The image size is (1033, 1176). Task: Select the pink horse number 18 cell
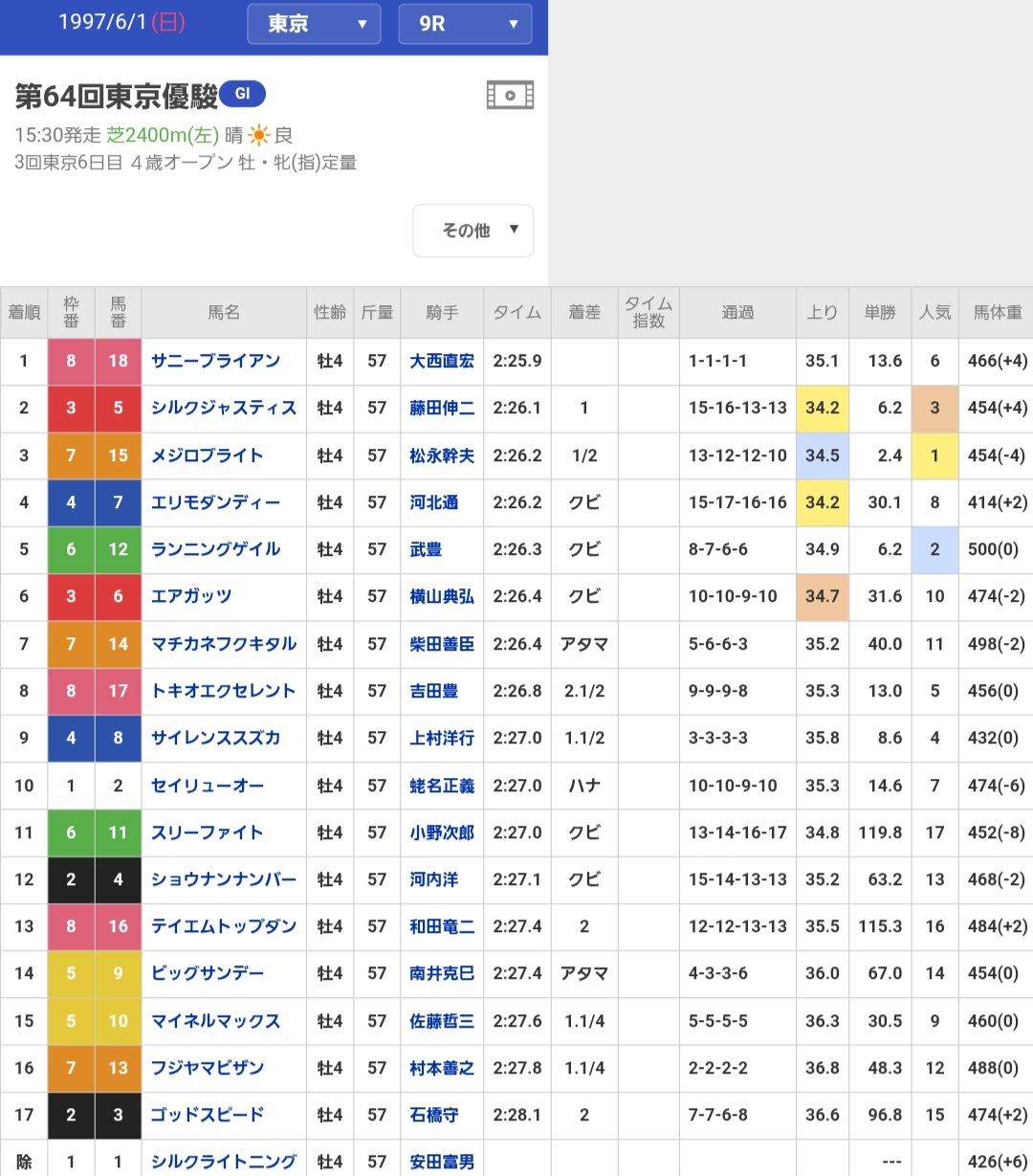coord(119,361)
